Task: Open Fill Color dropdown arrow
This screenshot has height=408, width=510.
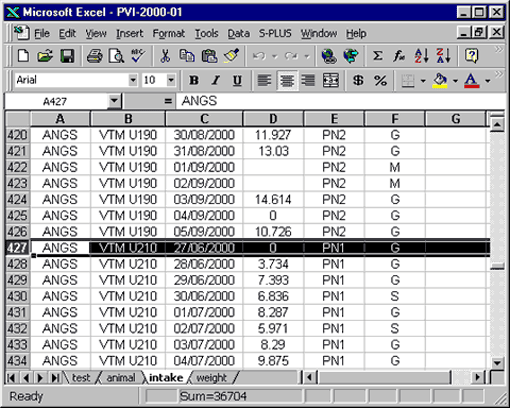Action: [x=455, y=81]
